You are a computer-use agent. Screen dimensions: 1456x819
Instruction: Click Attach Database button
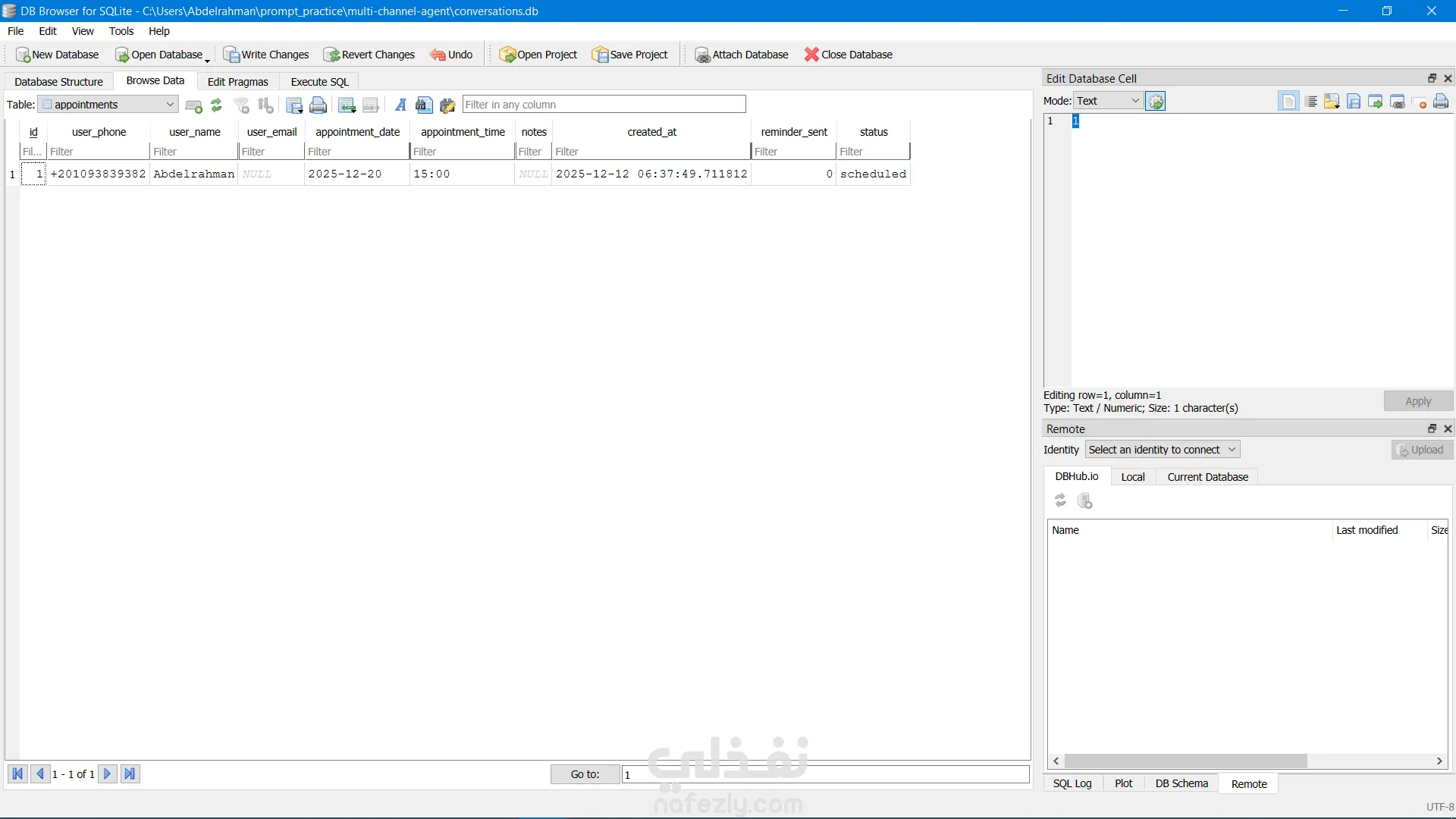742,55
